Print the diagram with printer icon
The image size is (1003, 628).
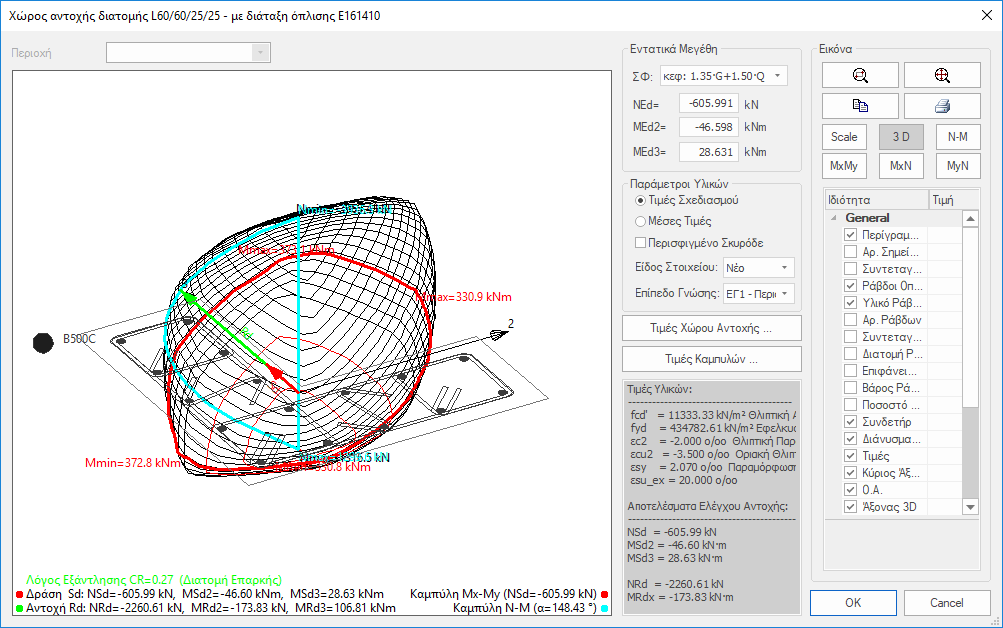coord(942,106)
